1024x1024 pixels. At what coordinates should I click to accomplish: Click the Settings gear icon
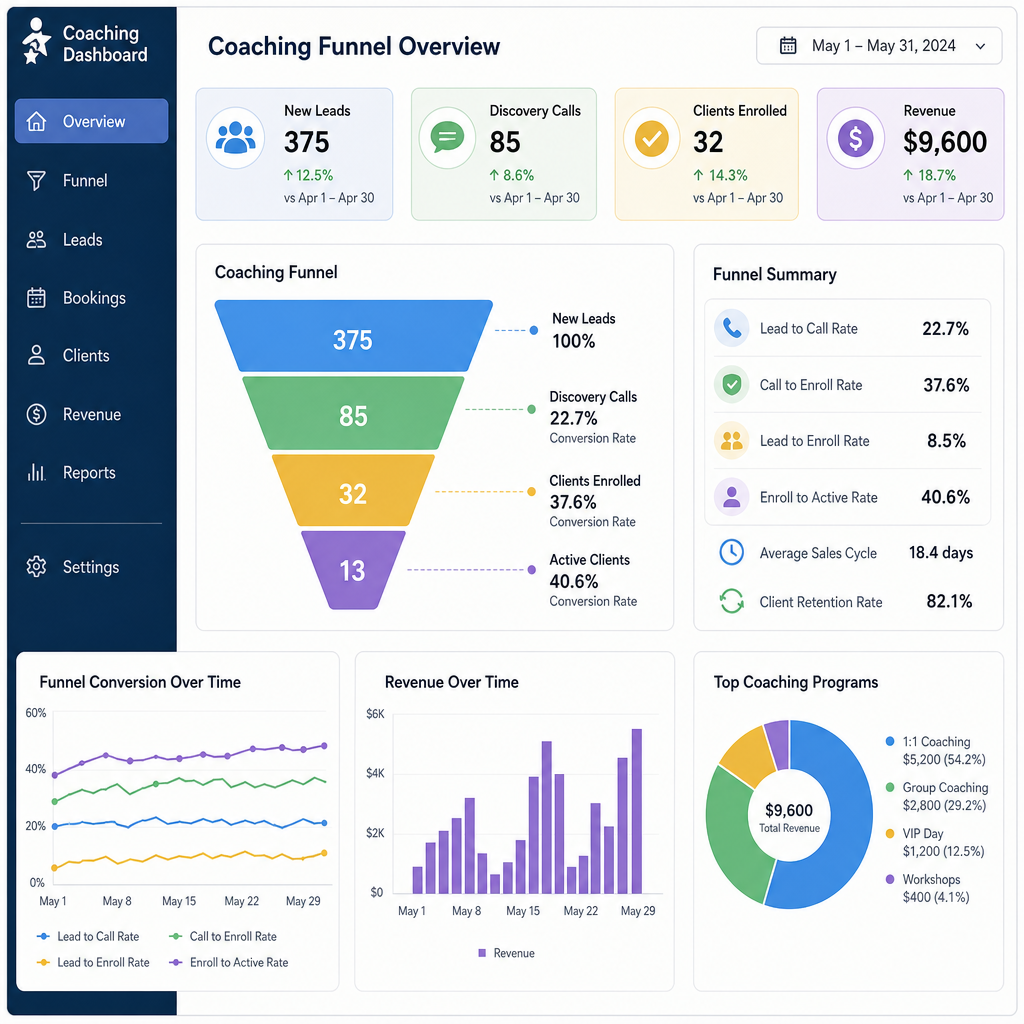point(37,566)
